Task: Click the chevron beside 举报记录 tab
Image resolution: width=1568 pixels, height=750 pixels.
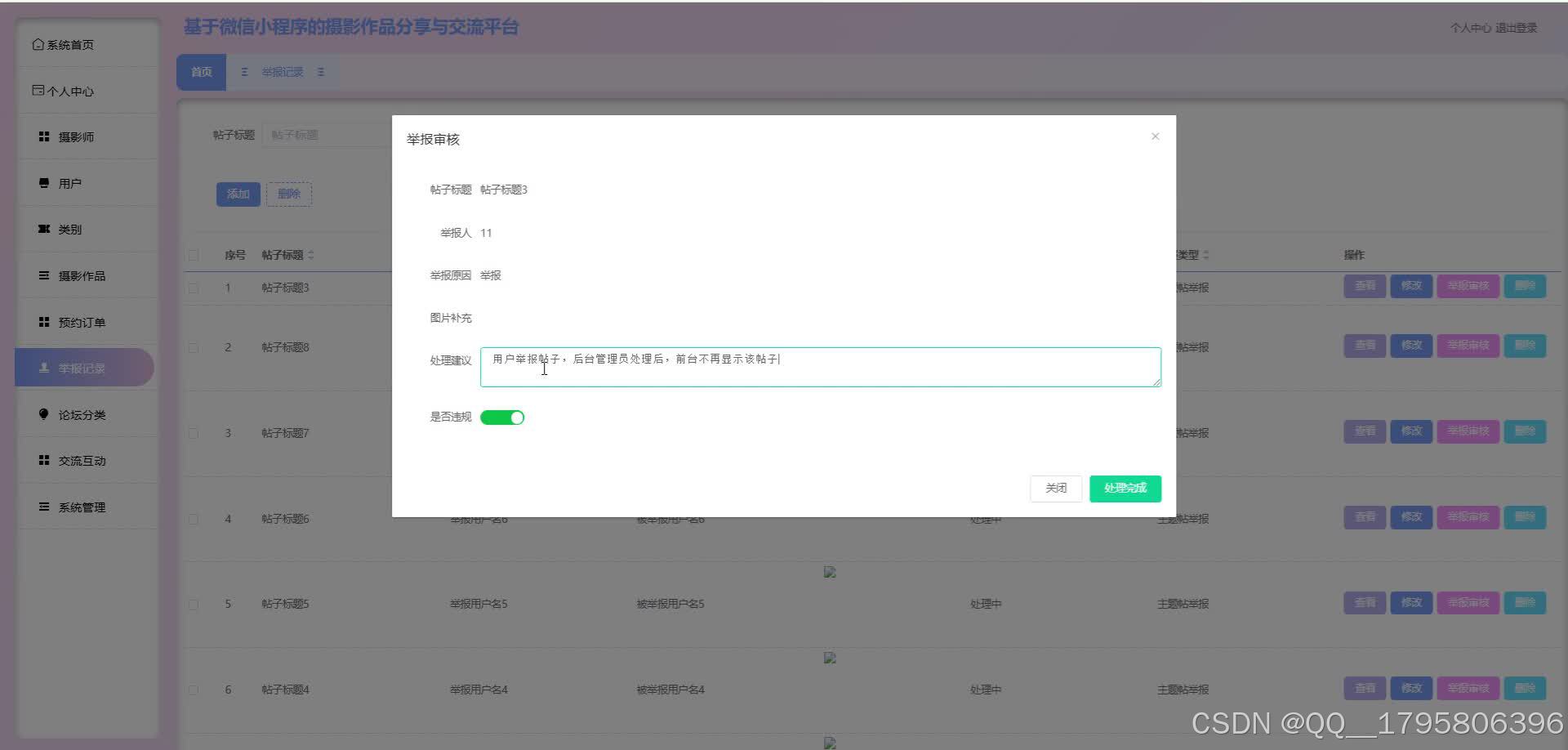Action: (321, 72)
